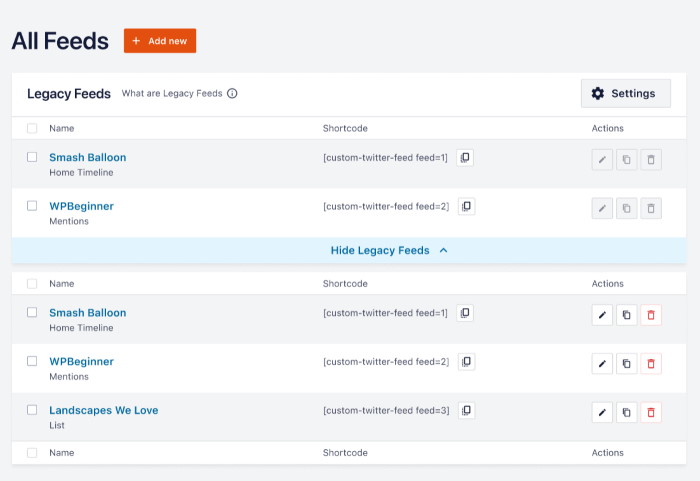Tick the Landscapes We Love checkbox

tap(32, 410)
